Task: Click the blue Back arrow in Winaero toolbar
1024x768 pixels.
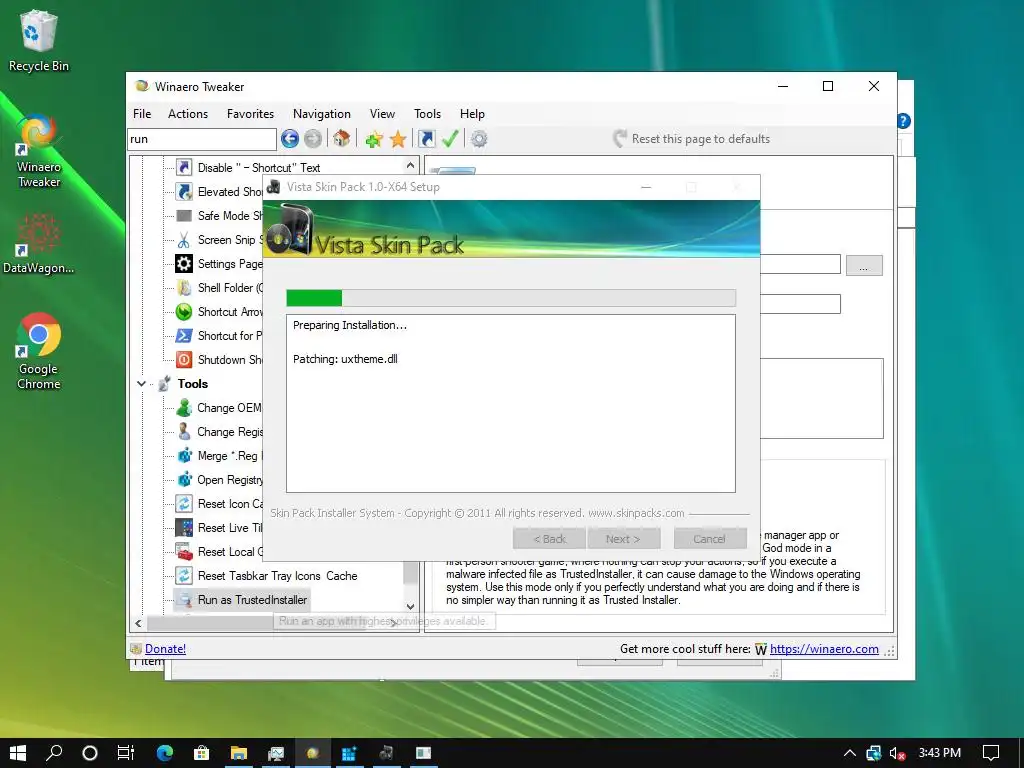Action: pos(290,138)
